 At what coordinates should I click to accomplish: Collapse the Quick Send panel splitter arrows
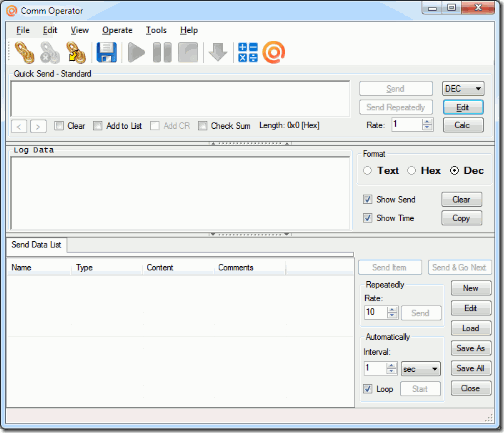pos(250,144)
